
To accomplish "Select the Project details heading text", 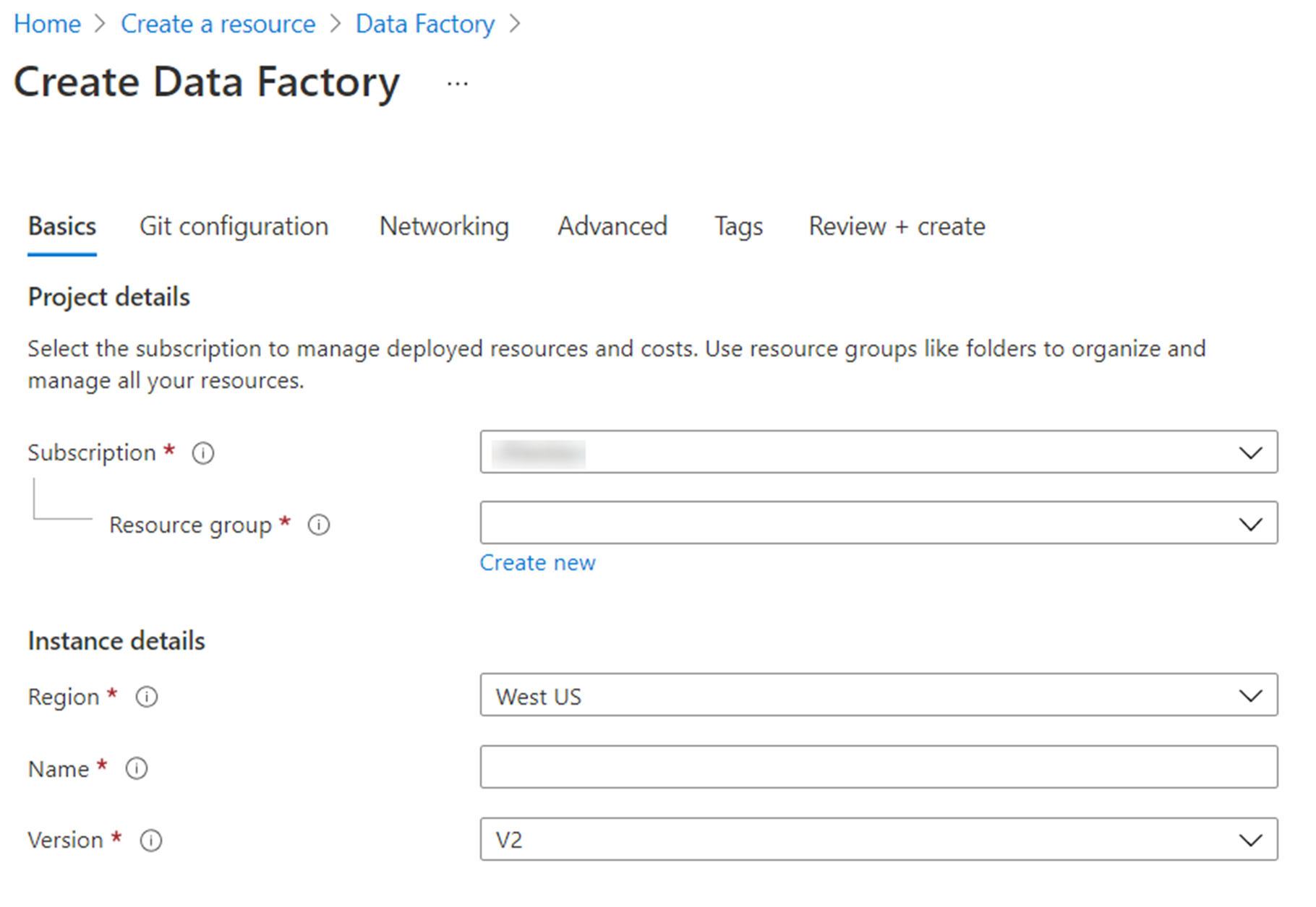I will click(109, 297).
